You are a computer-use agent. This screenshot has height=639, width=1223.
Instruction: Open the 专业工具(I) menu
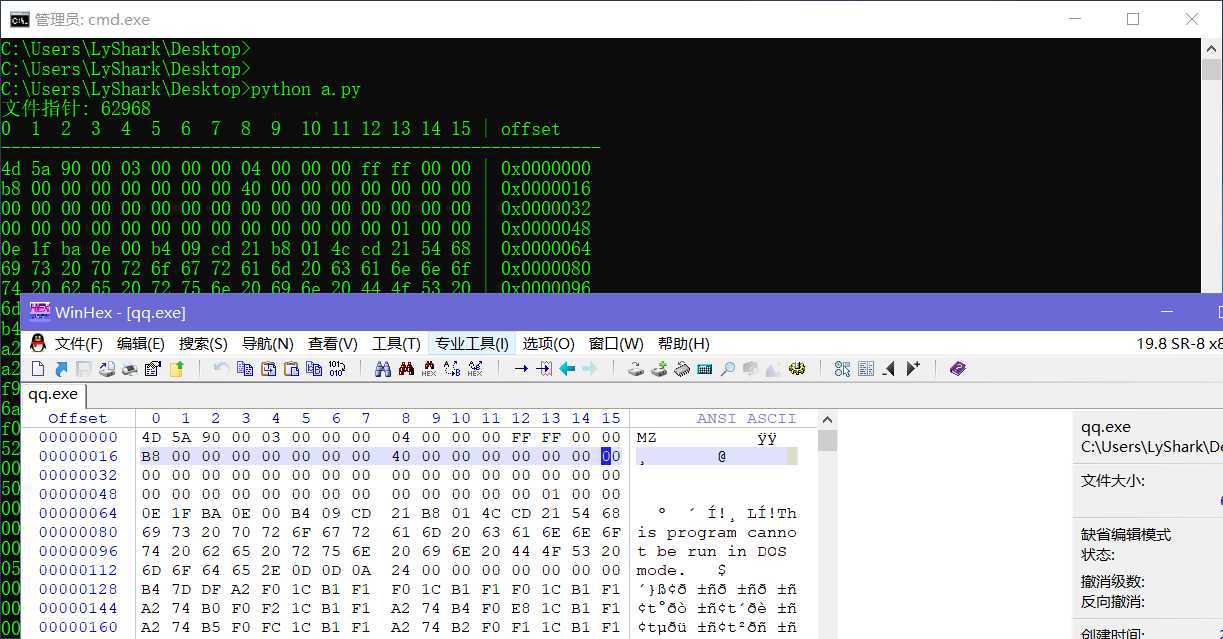tap(471, 343)
